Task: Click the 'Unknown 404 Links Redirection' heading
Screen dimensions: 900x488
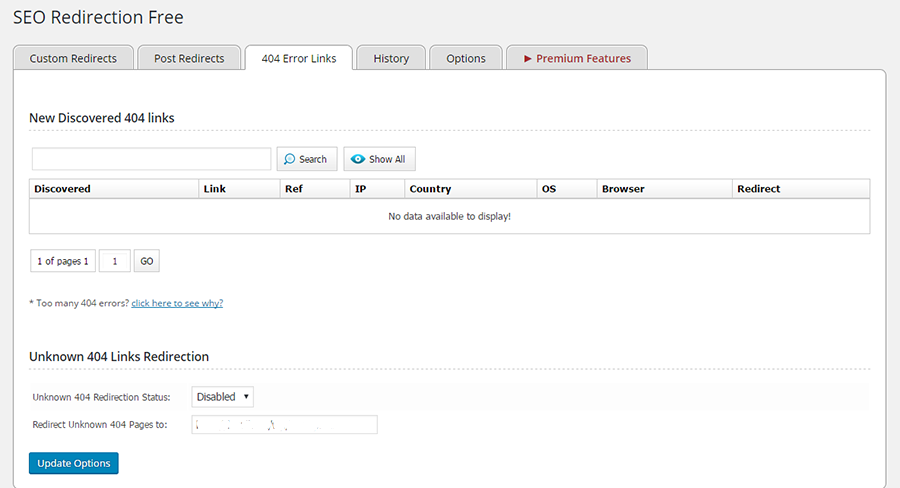Action: pos(119,357)
